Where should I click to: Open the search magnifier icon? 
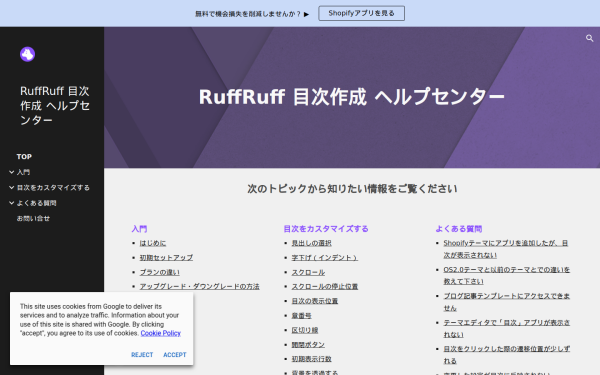[589, 38]
